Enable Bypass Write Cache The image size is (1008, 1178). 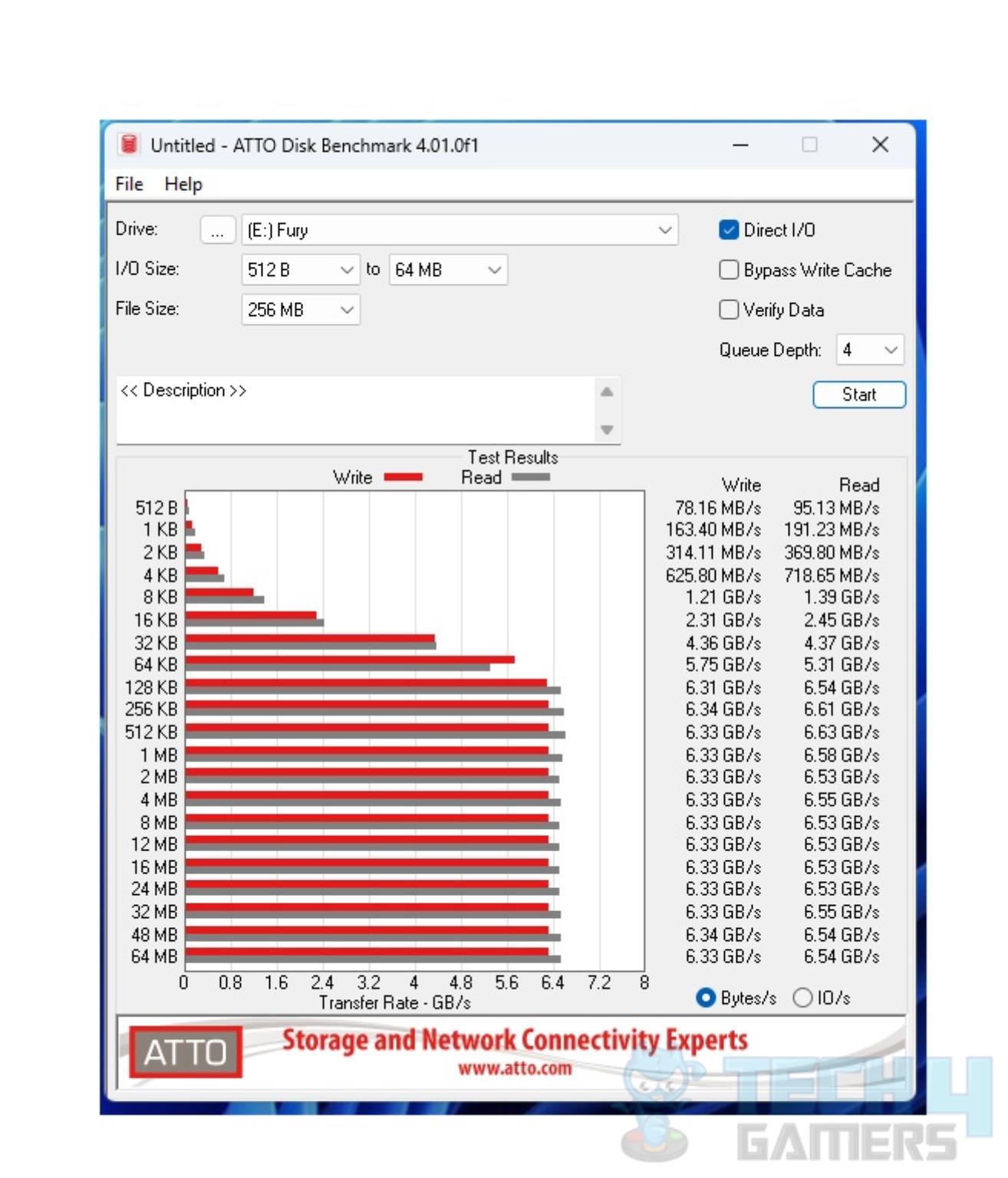[x=729, y=270]
